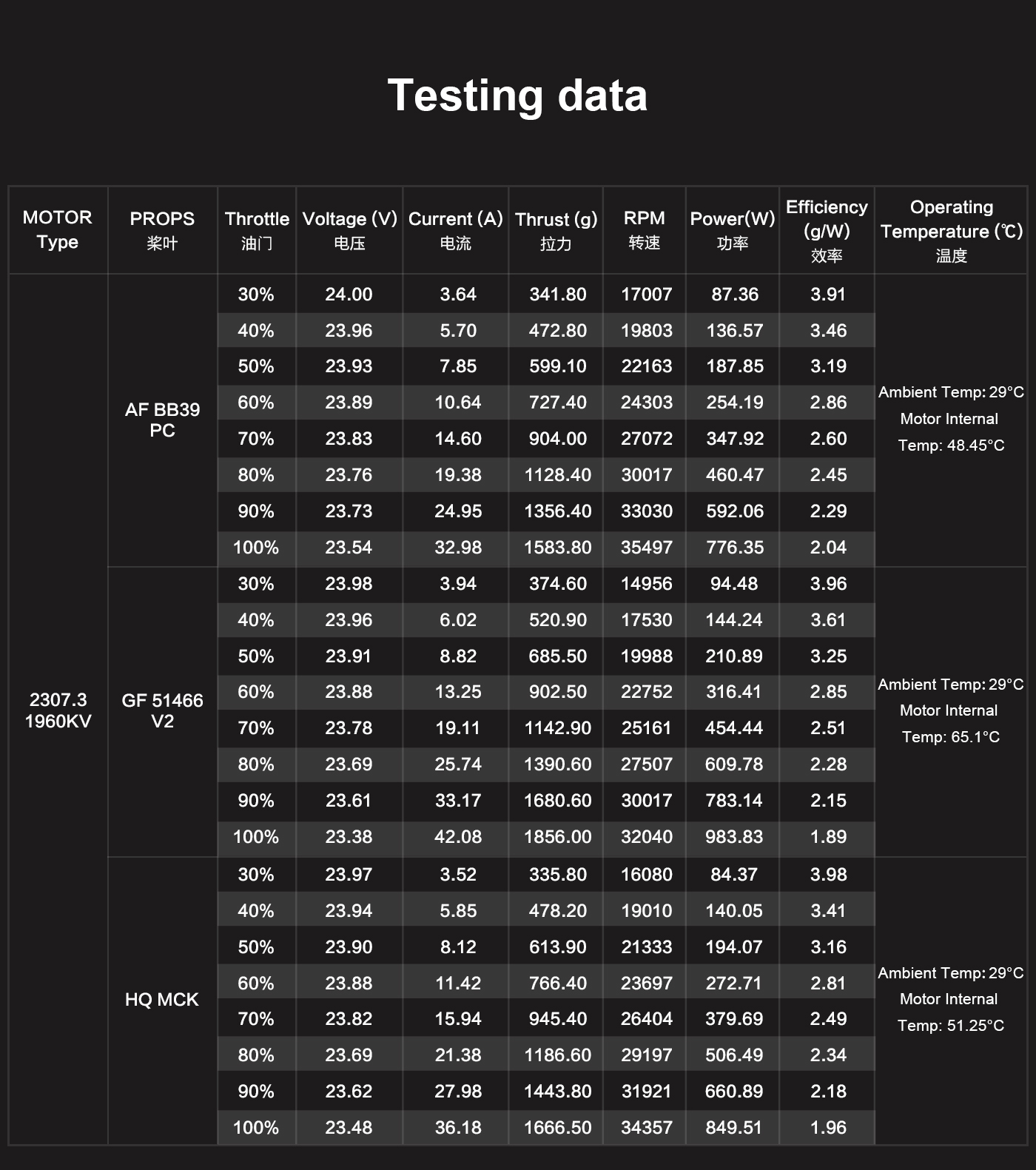
Task: Click the PROPS column header
Action: click(162, 230)
